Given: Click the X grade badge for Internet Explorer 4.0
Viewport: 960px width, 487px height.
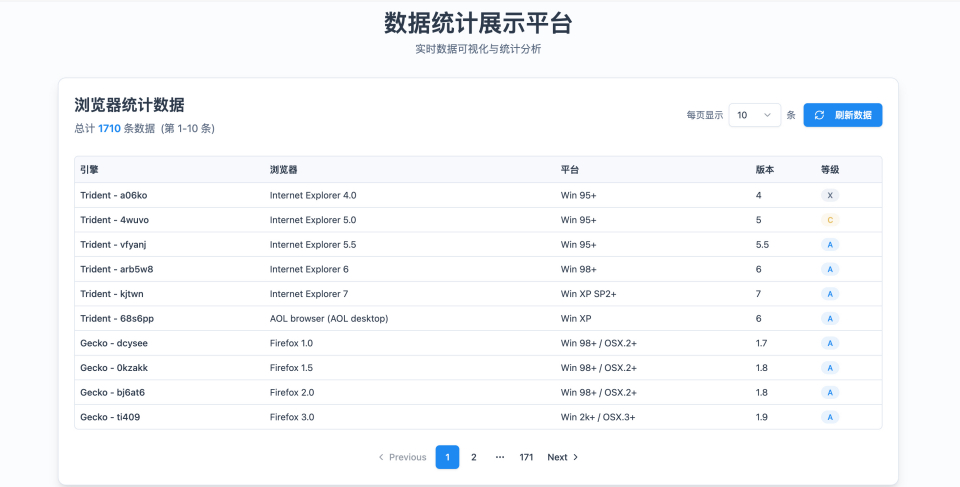Looking at the screenshot, I should [830, 196].
